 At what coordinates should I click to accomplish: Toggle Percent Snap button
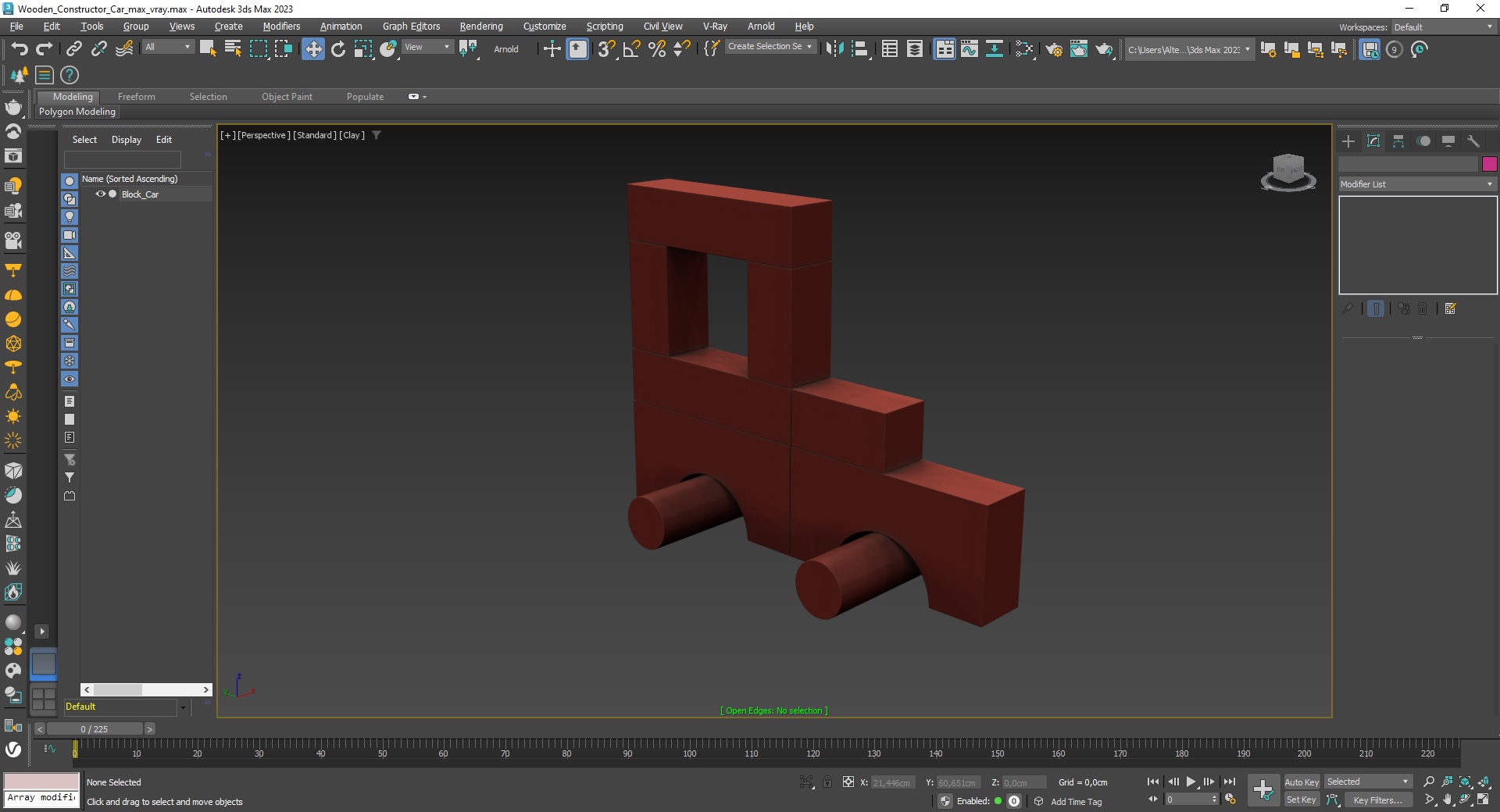[657, 49]
